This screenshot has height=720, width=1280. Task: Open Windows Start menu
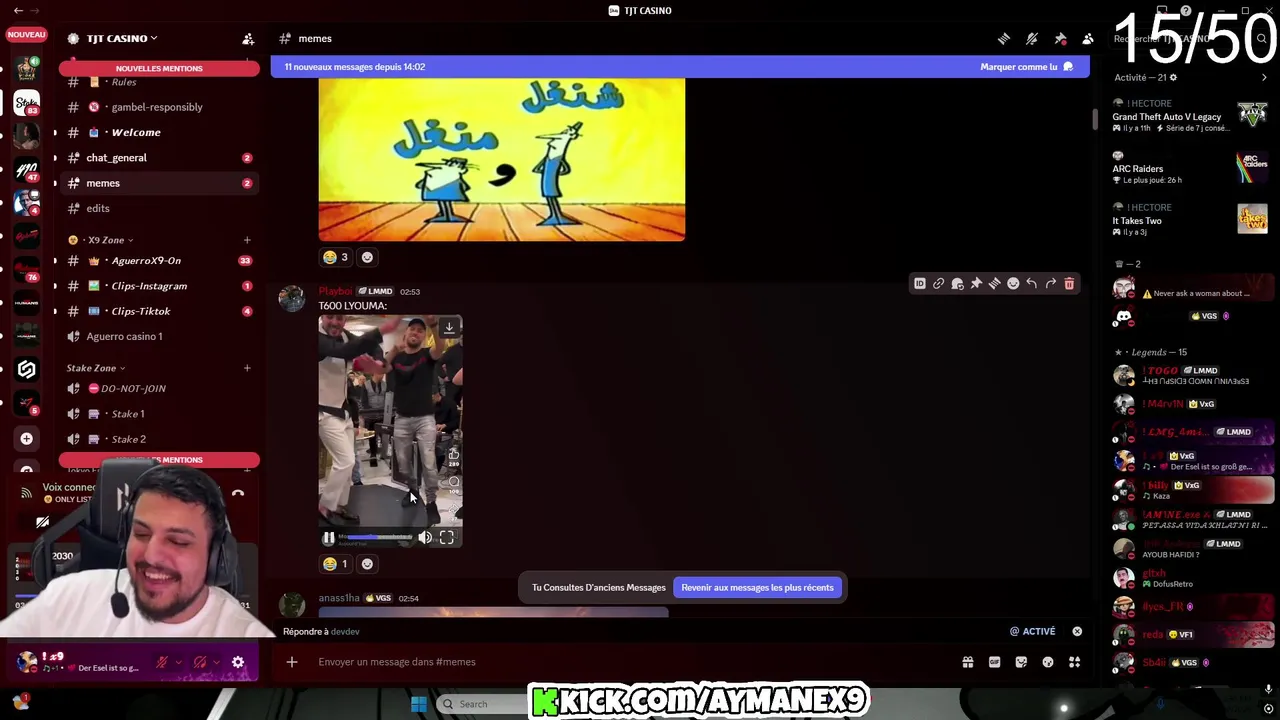click(419, 704)
